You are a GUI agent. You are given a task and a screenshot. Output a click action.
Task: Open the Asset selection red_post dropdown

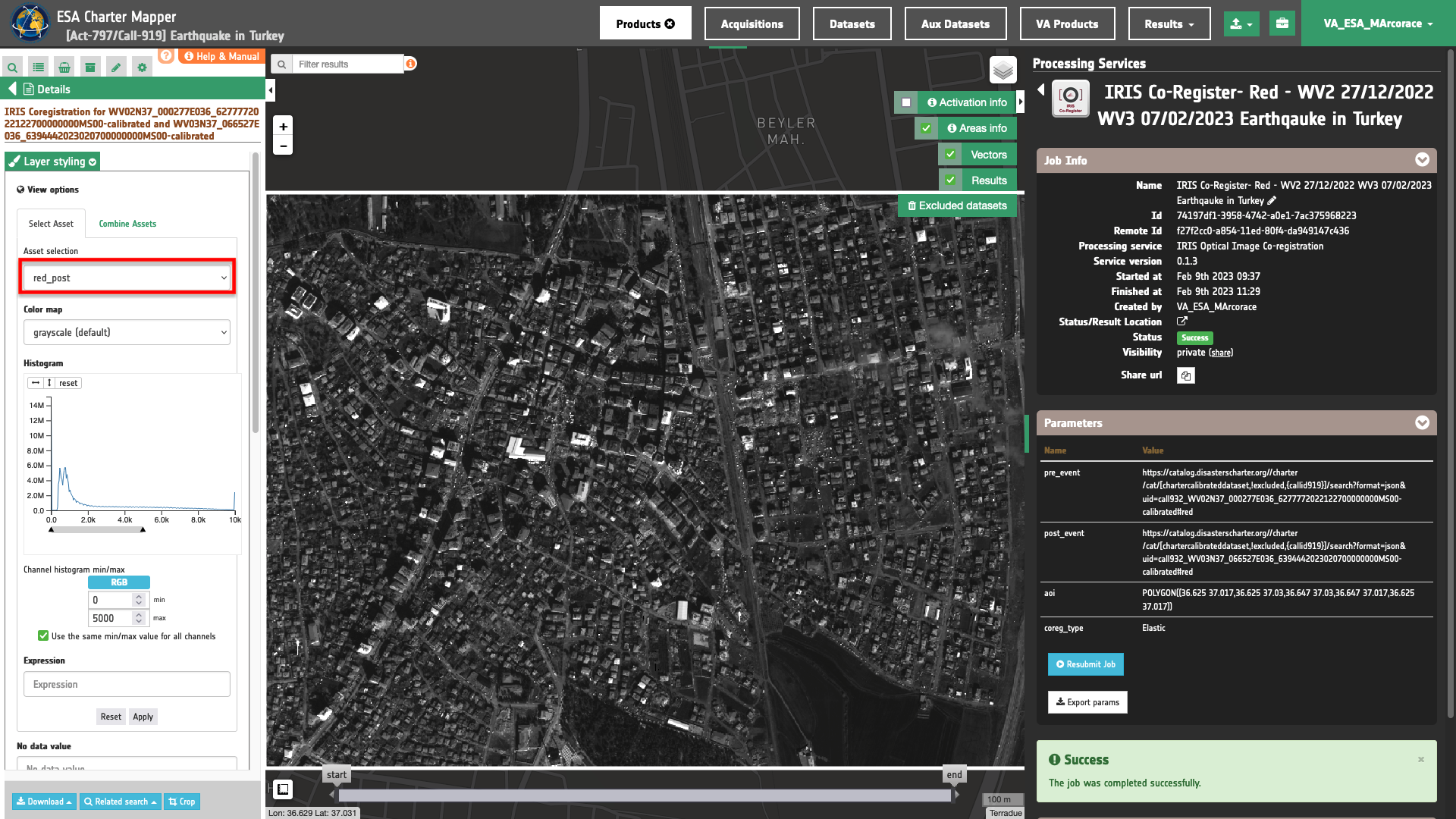pyautogui.click(x=127, y=278)
